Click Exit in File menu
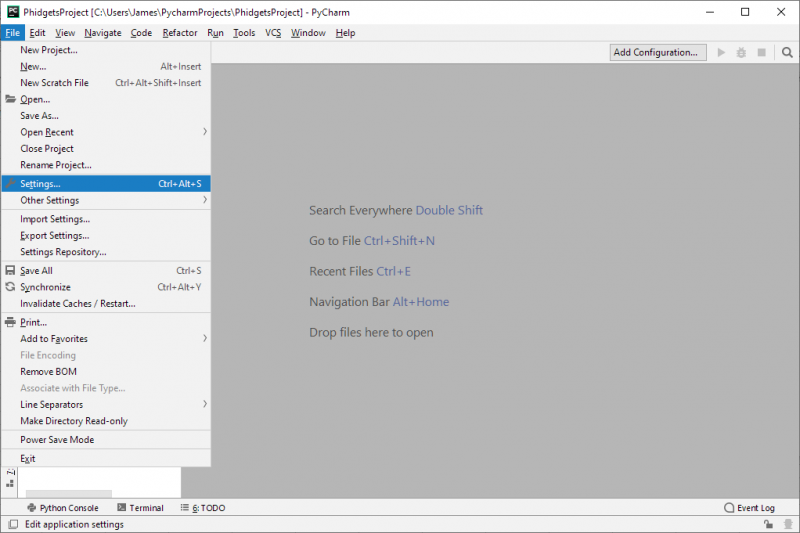 (x=106, y=459)
